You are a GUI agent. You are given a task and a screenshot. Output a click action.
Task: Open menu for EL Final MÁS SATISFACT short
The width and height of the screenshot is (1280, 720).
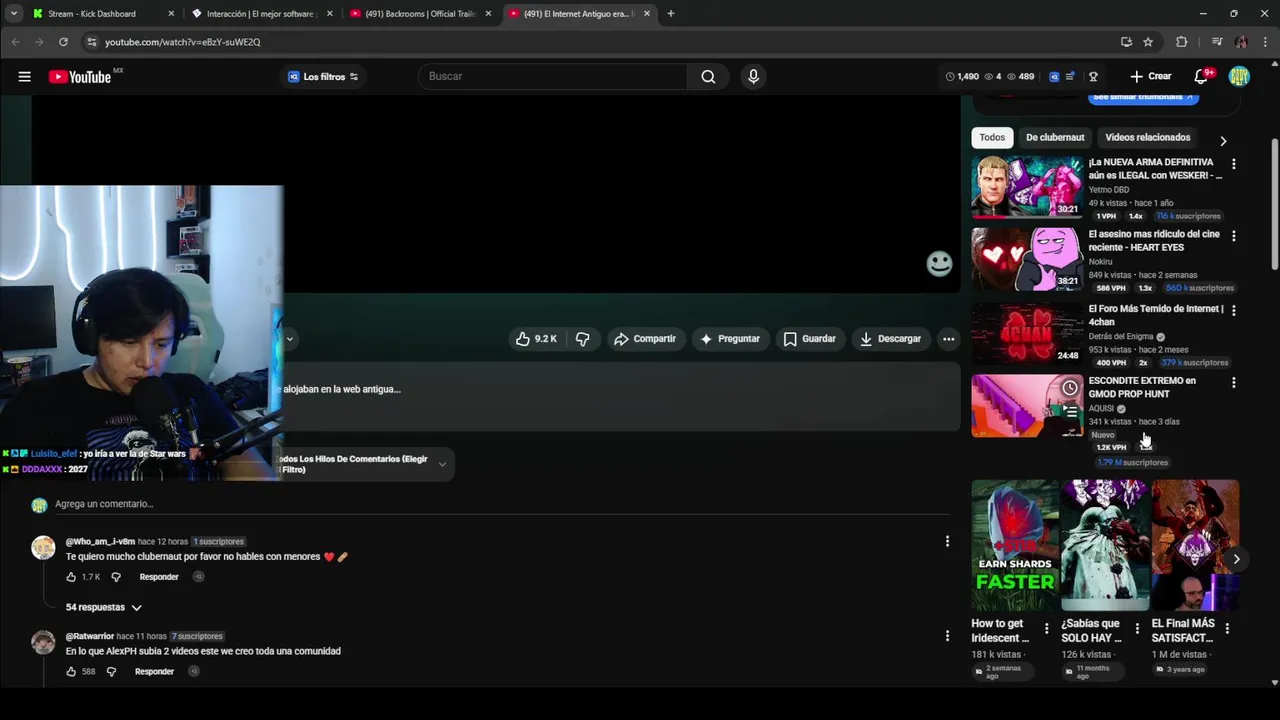tap(1227, 629)
